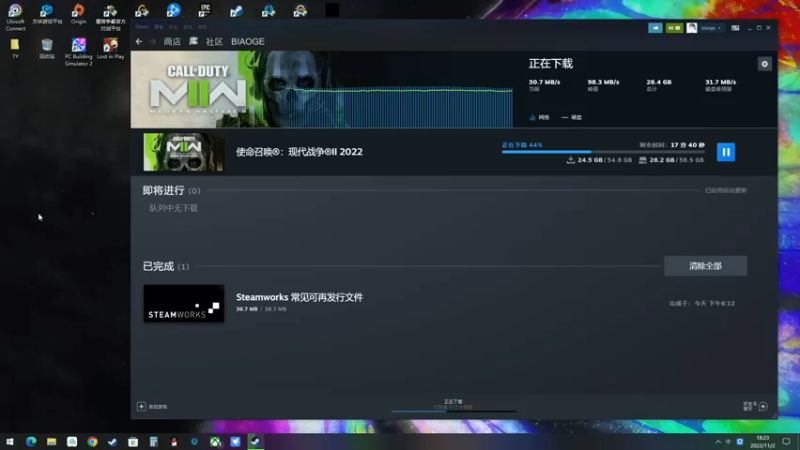Click 使命召唤 现代战争 II 2022 title
Screen dimensions: 800x450
299,152
